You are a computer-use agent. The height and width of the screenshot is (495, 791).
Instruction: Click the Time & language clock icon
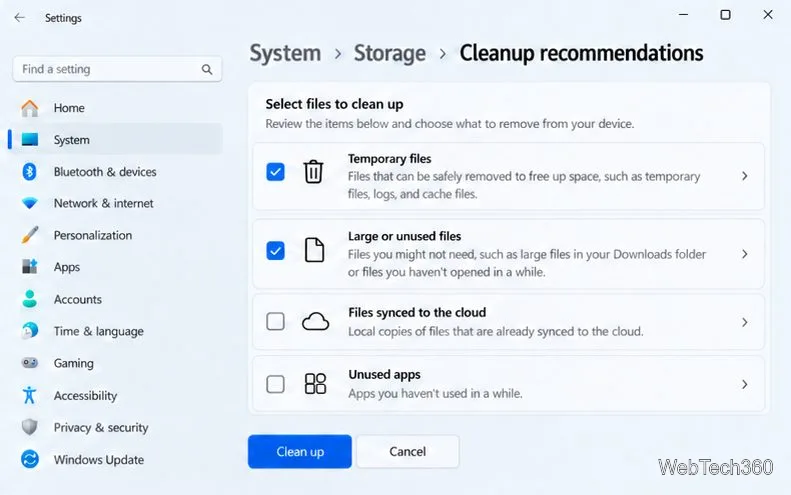coord(30,331)
